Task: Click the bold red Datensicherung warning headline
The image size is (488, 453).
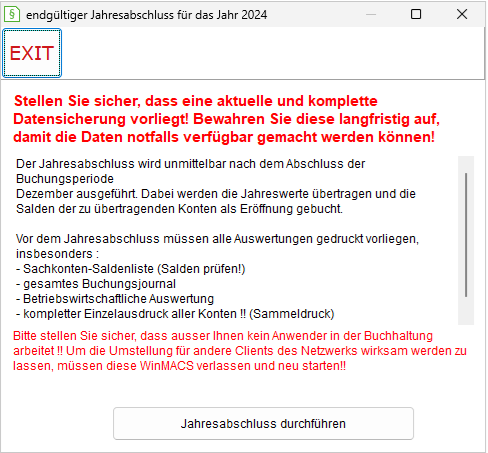Action: tap(227, 119)
